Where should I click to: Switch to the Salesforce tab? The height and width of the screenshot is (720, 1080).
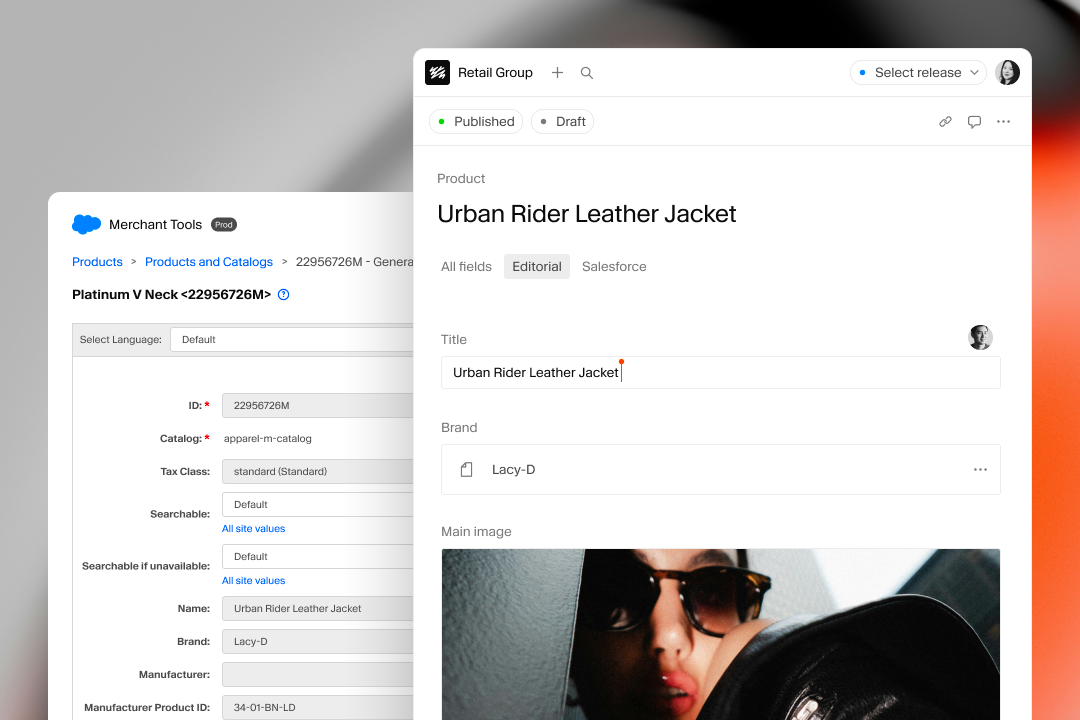click(x=614, y=267)
